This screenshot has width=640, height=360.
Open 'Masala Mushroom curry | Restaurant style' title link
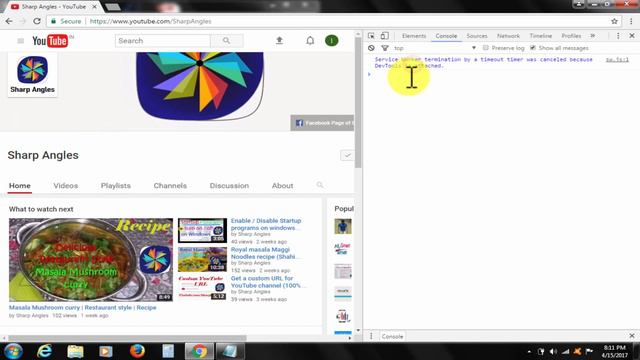point(82,307)
